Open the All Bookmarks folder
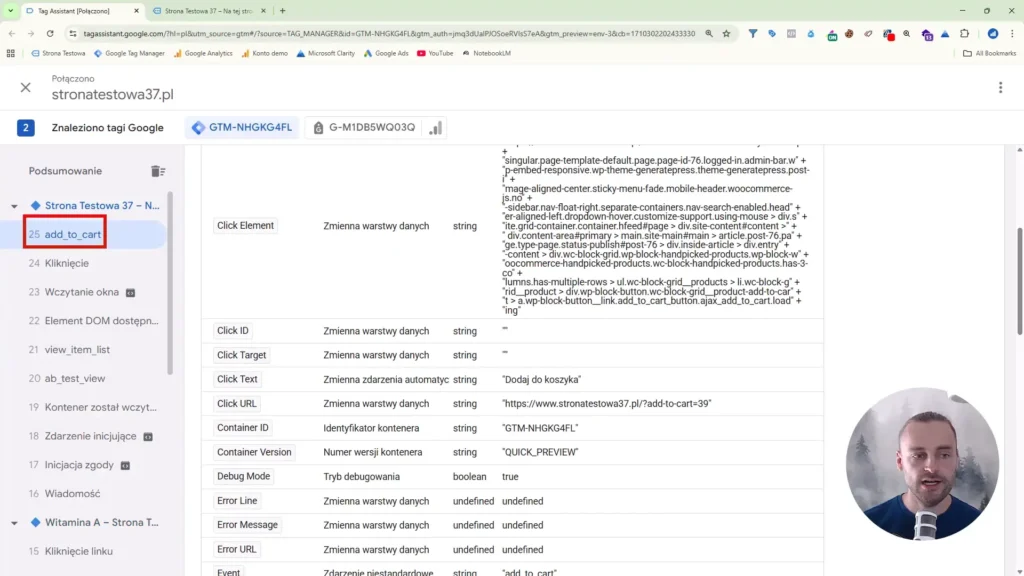 click(989, 54)
